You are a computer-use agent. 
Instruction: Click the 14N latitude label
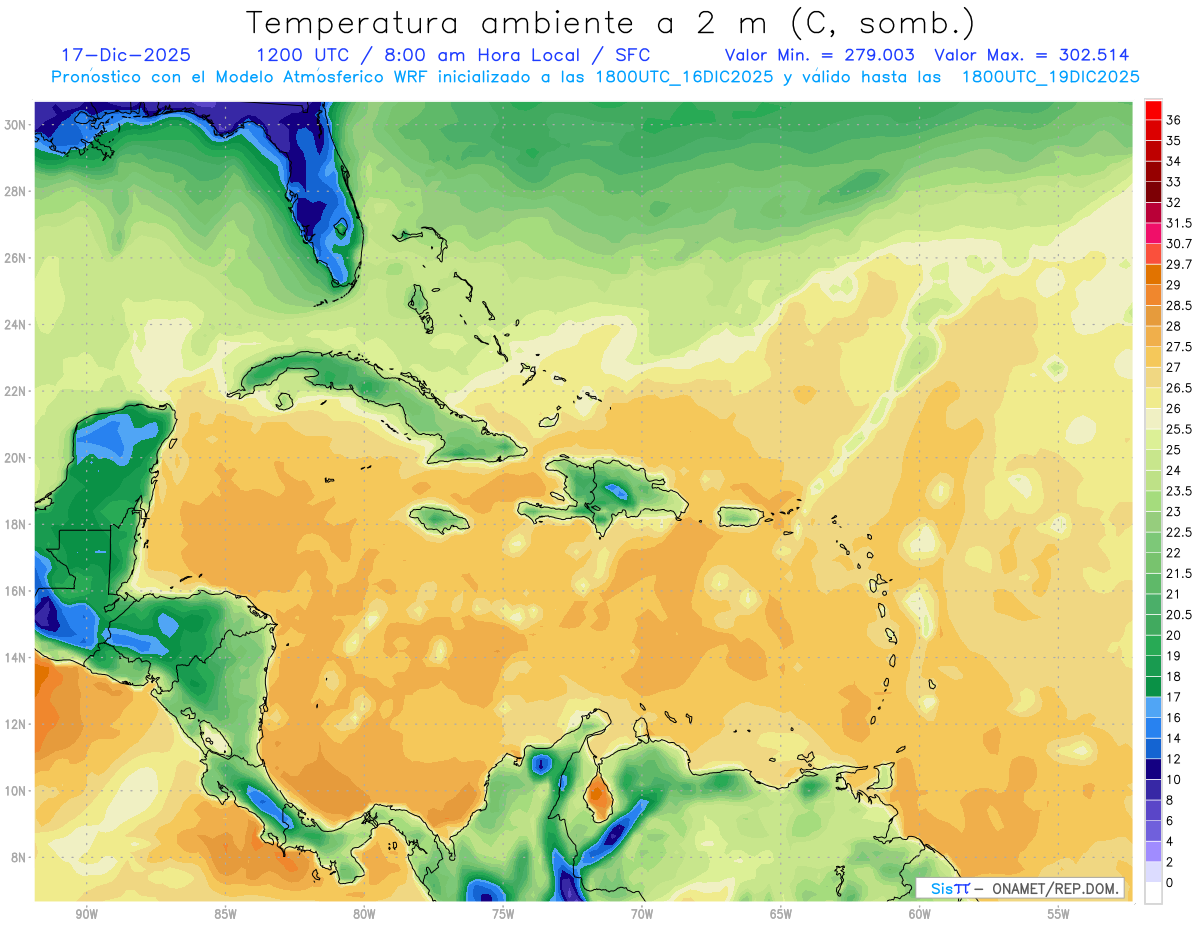[16, 658]
